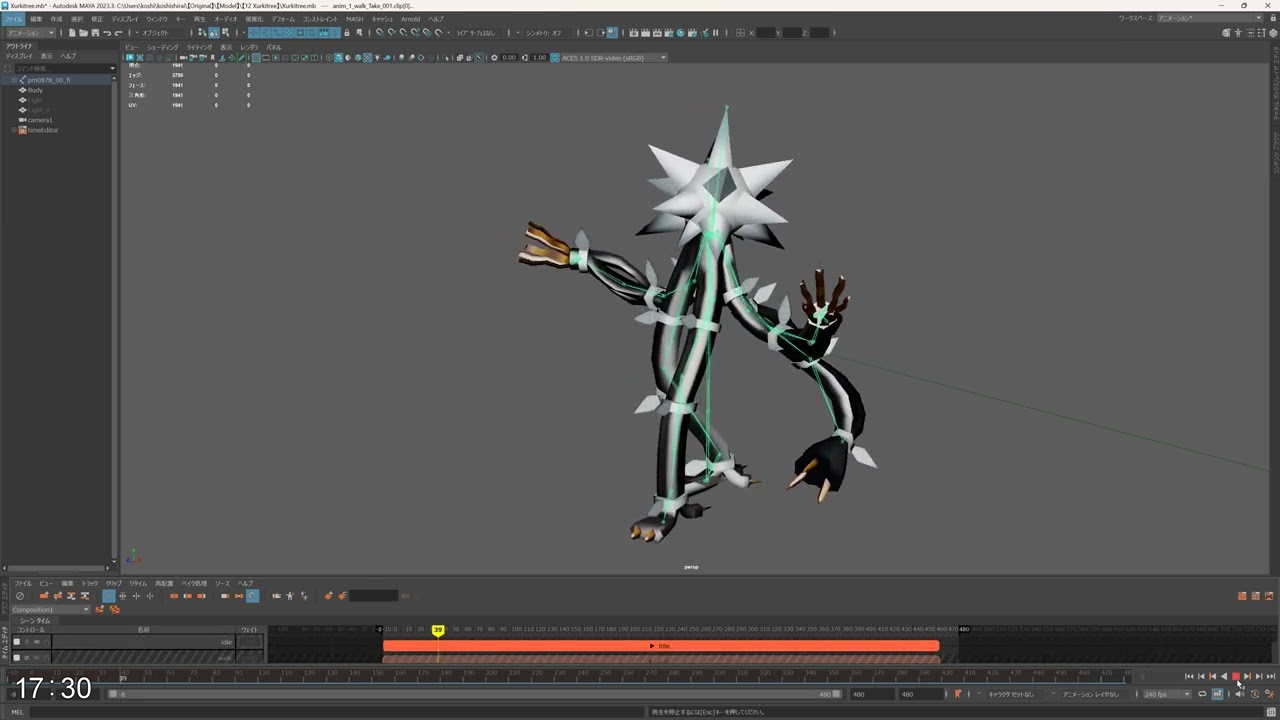The width and height of the screenshot is (1280, 720).
Task: Open the animation preferences icon
Action: tap(1270, 694)
